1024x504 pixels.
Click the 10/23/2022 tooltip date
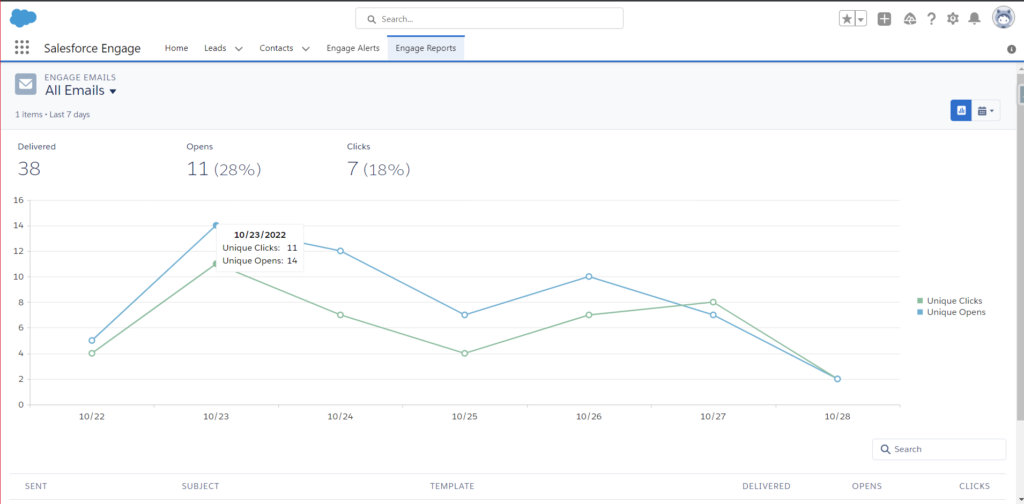coord(260,235)
